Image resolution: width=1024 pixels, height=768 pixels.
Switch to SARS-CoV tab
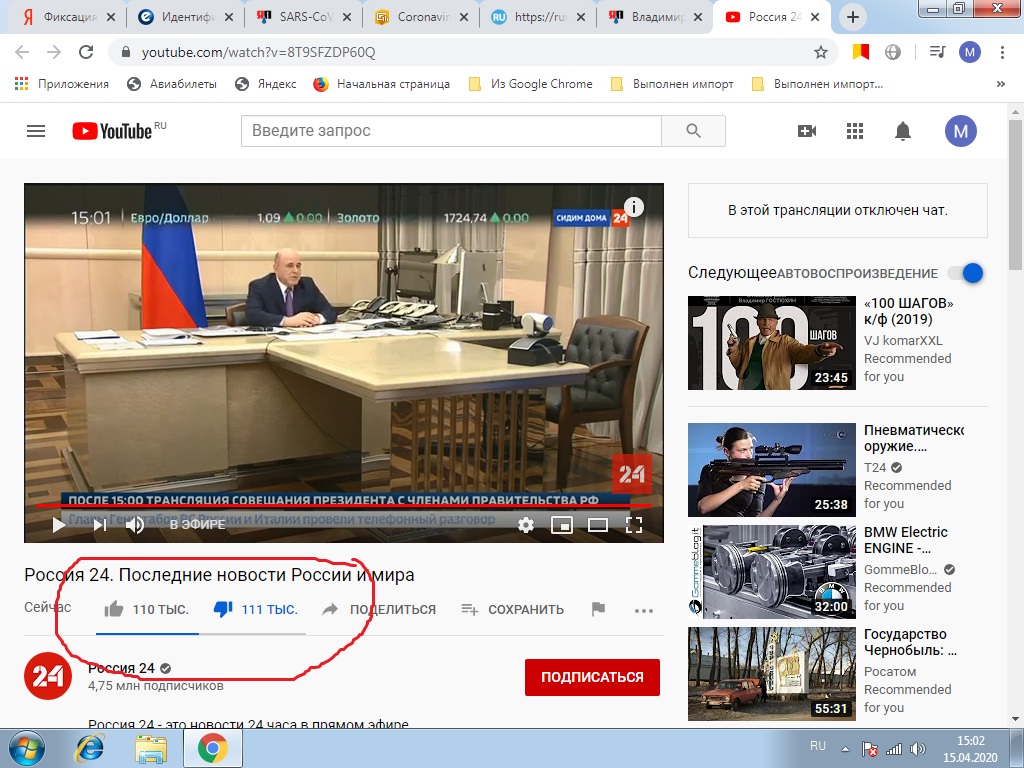click(303, 17)
